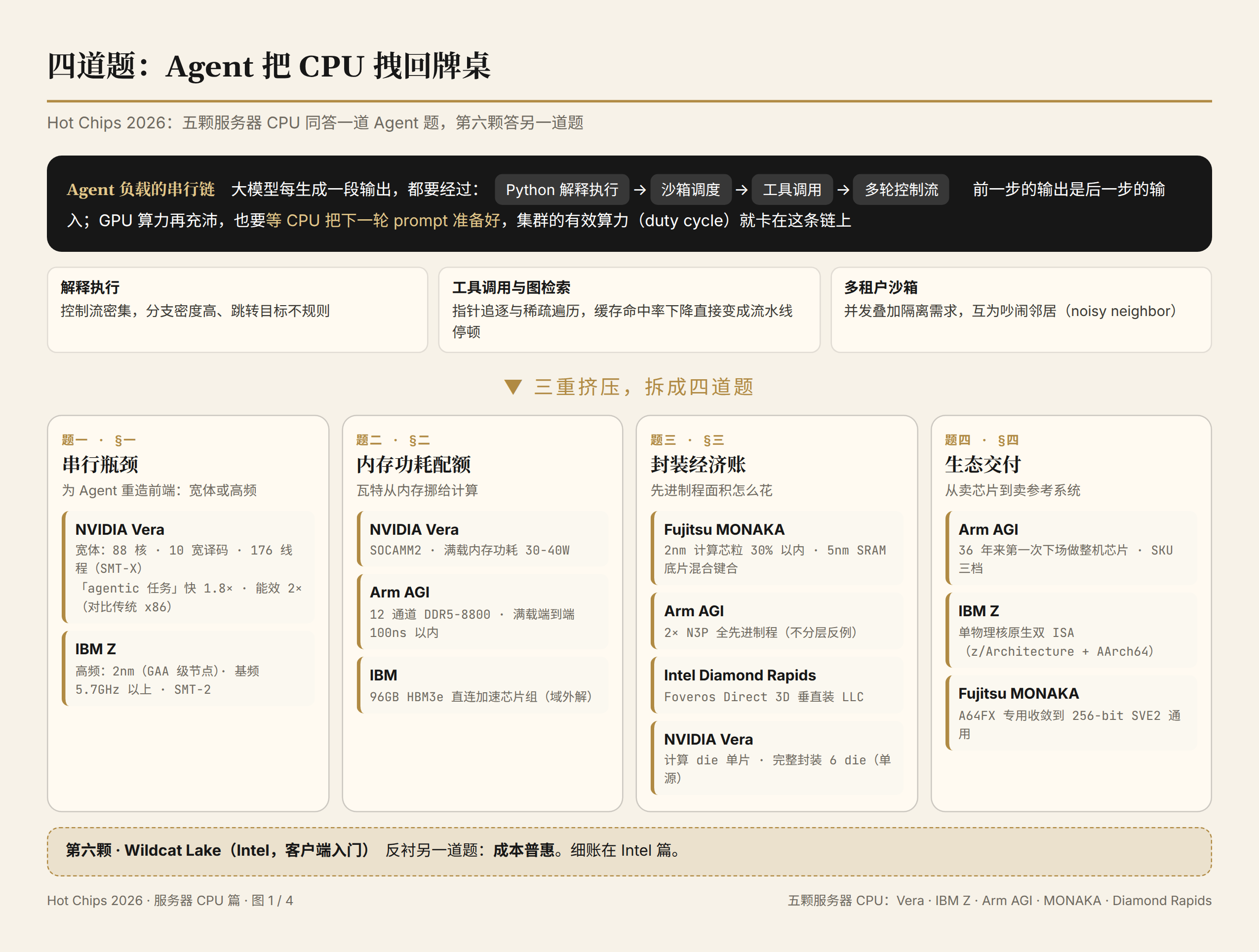The width and height of the screenshot is (1259, 952).
Task: Select NVIDIA Vera SOCAMM2 entry
Action: click(x=483, y=539)
